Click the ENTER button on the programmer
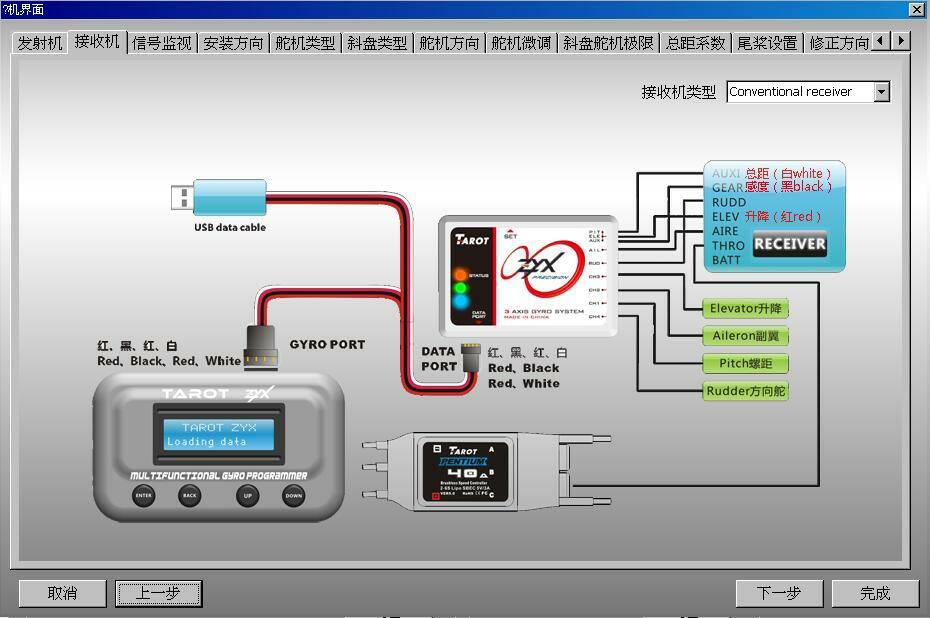Image resolution: width=930 pixels, height=618 pixels. coord(144,495)
